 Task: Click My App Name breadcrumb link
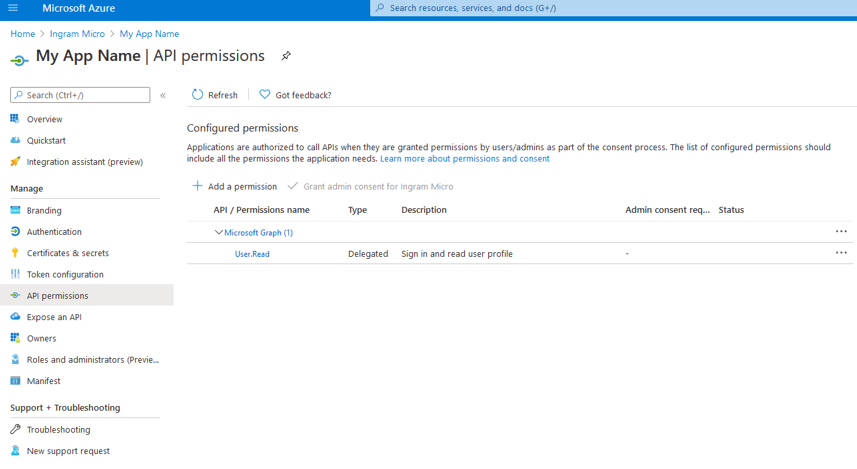[149, 34]
